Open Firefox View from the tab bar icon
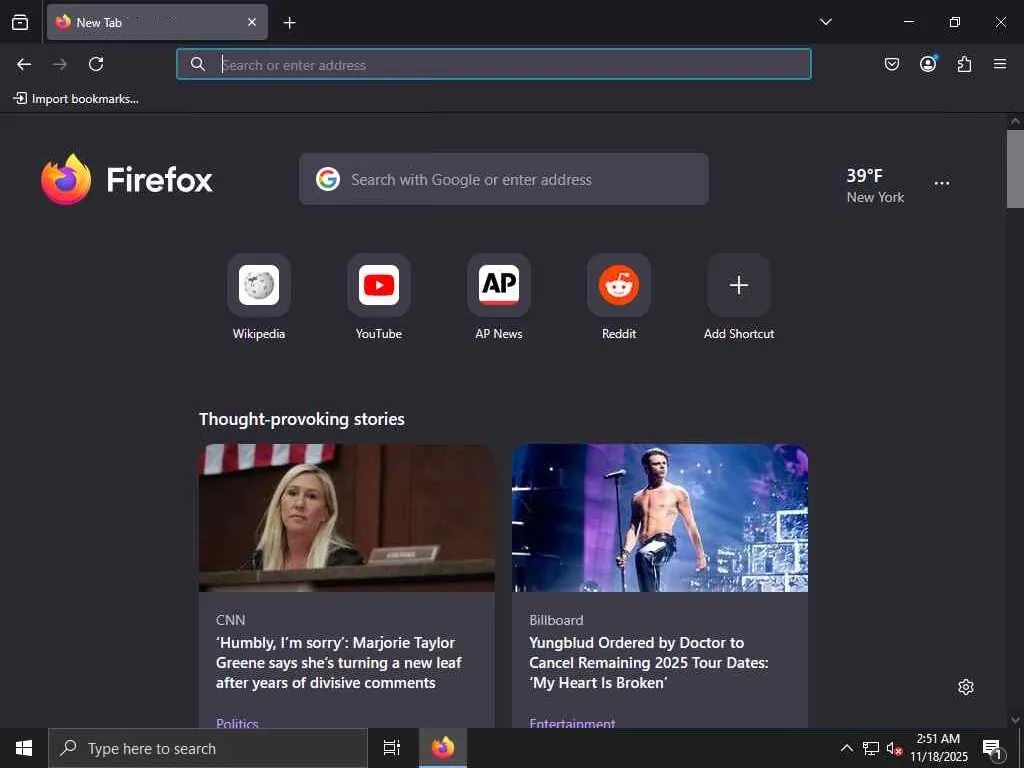 (x=20, y=22)
